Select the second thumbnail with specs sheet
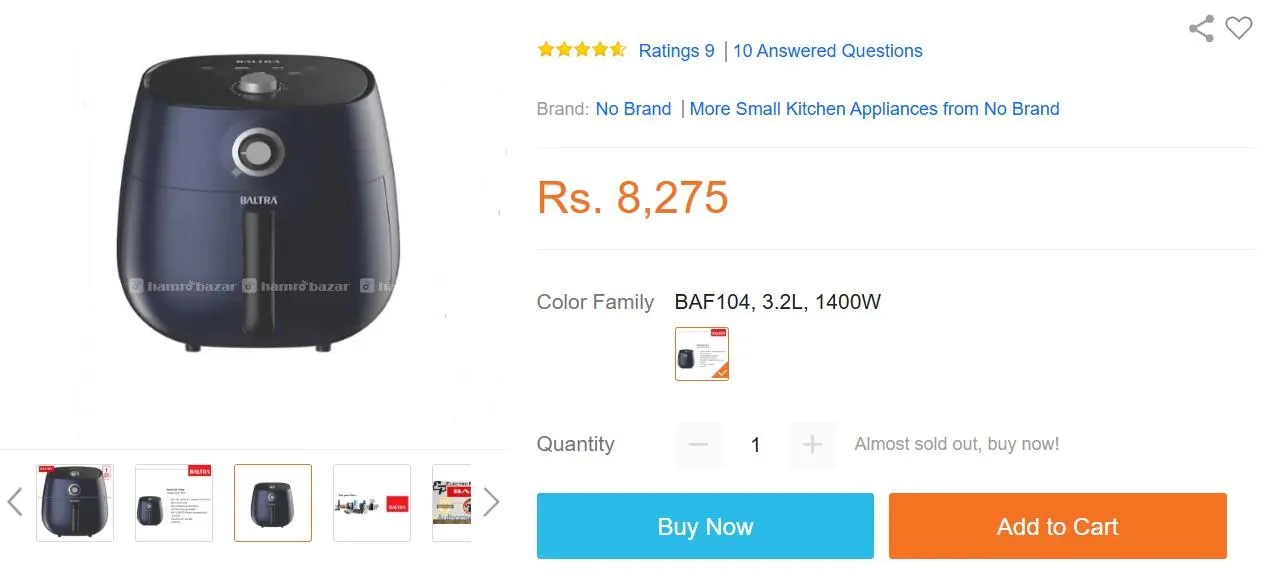 pyautogui.click(x=174, y=503)
